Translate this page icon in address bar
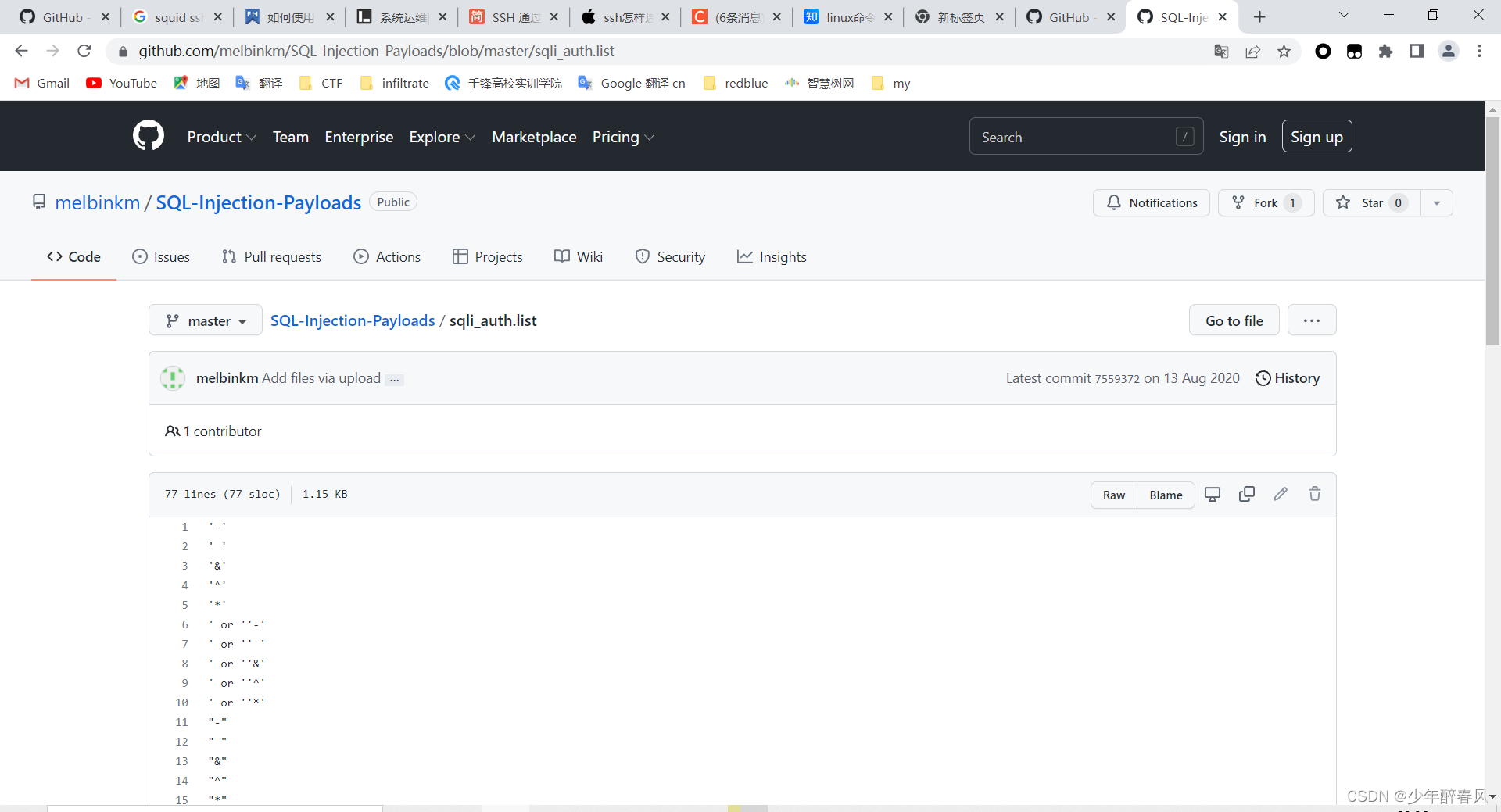 1221,51
